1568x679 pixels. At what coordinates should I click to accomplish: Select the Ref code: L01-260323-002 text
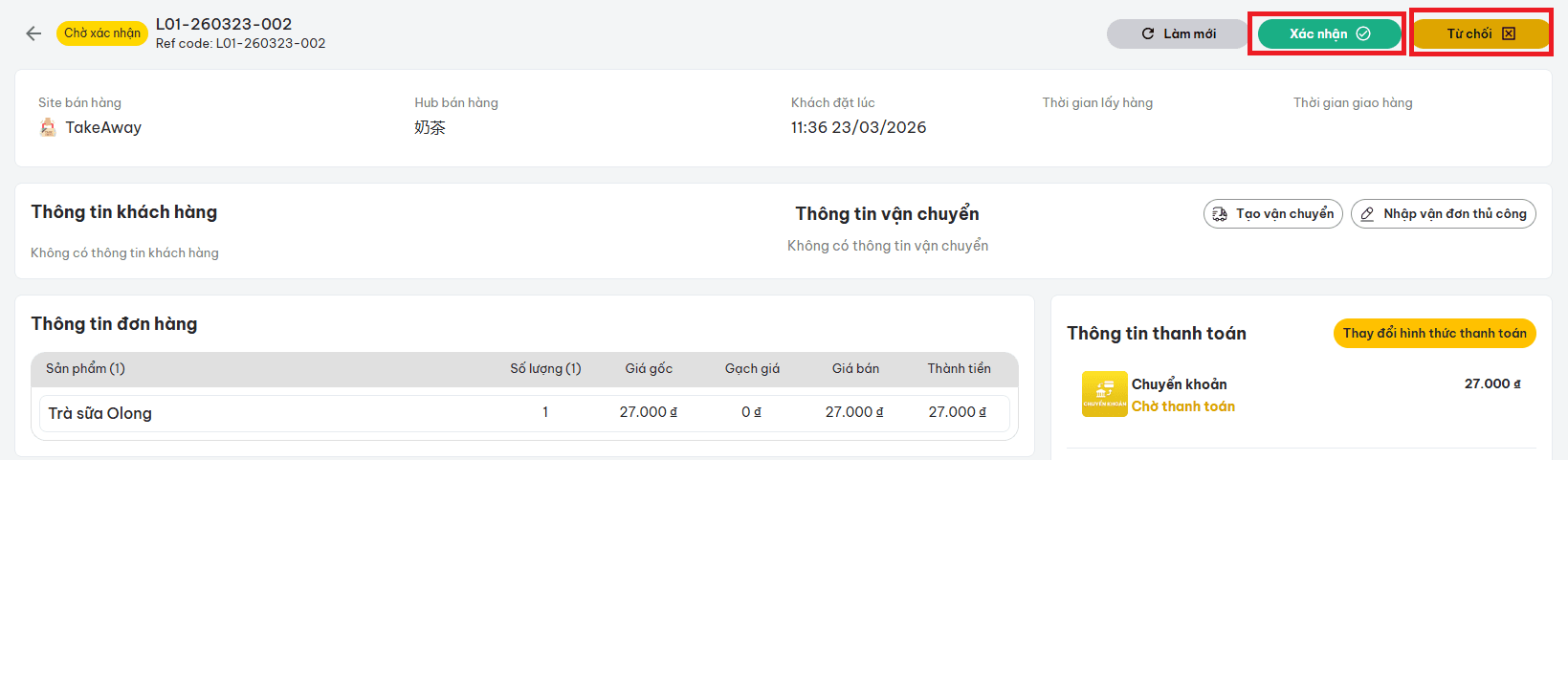241,43
